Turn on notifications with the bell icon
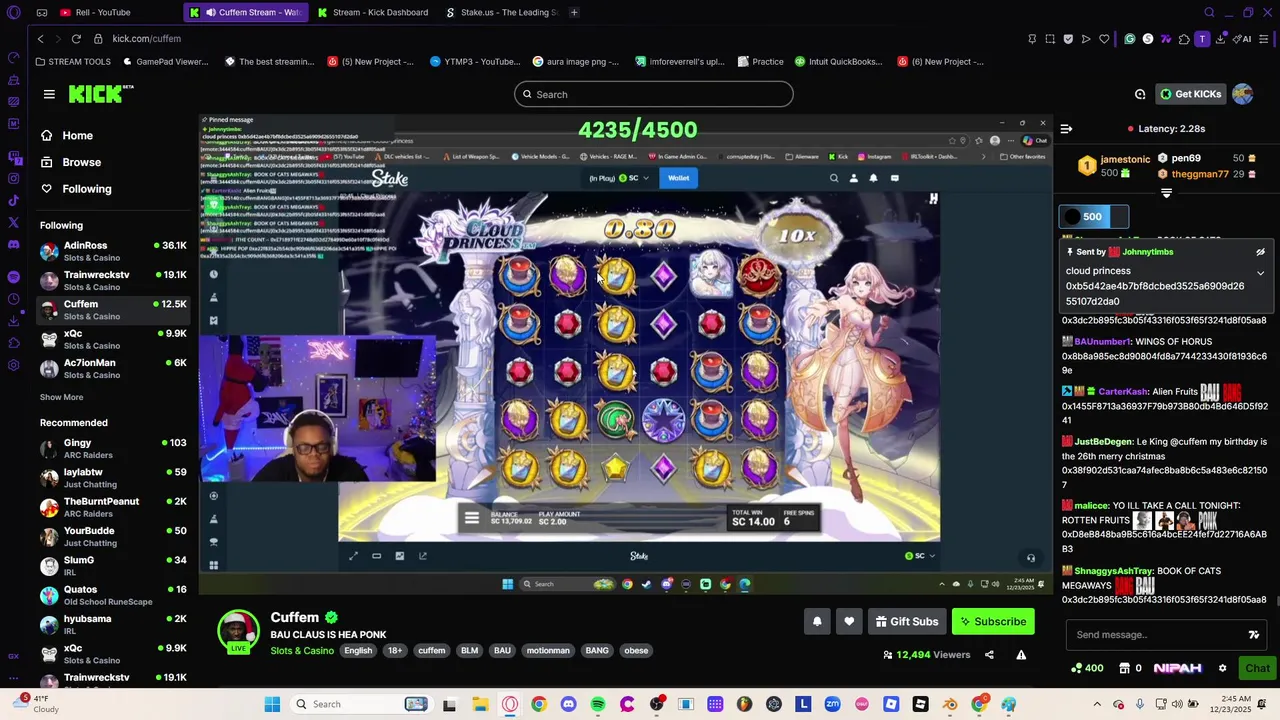Viewport: 1280px width, 720px height. (x=817, y=621)
